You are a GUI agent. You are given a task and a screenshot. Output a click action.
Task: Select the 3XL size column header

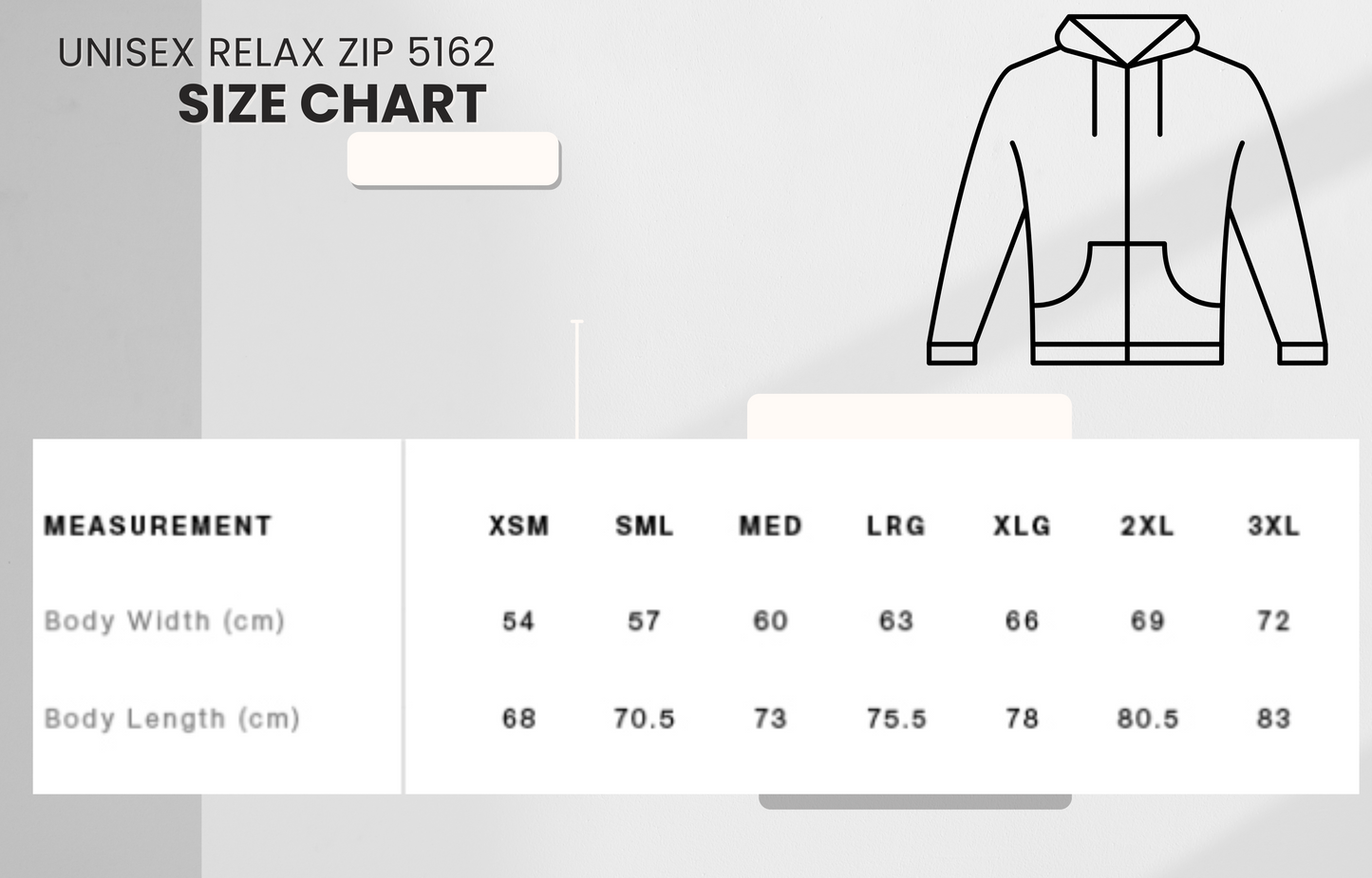(1273, 526)
